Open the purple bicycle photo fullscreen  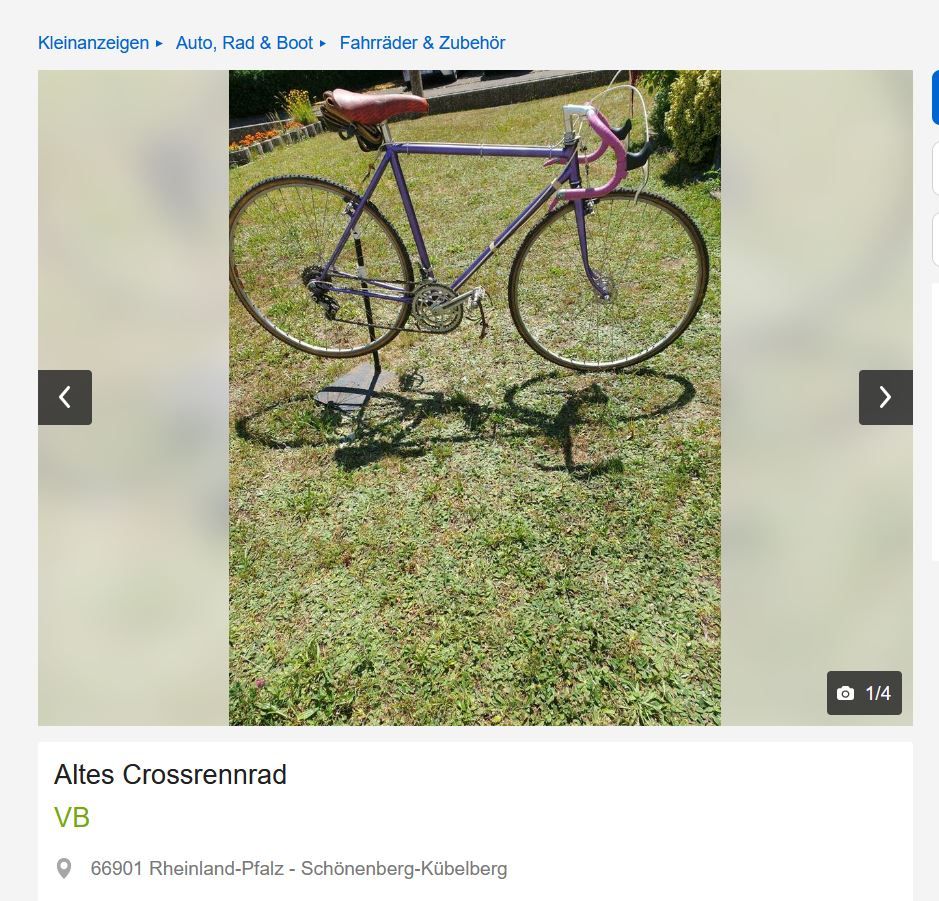click(x=475, y=398)
